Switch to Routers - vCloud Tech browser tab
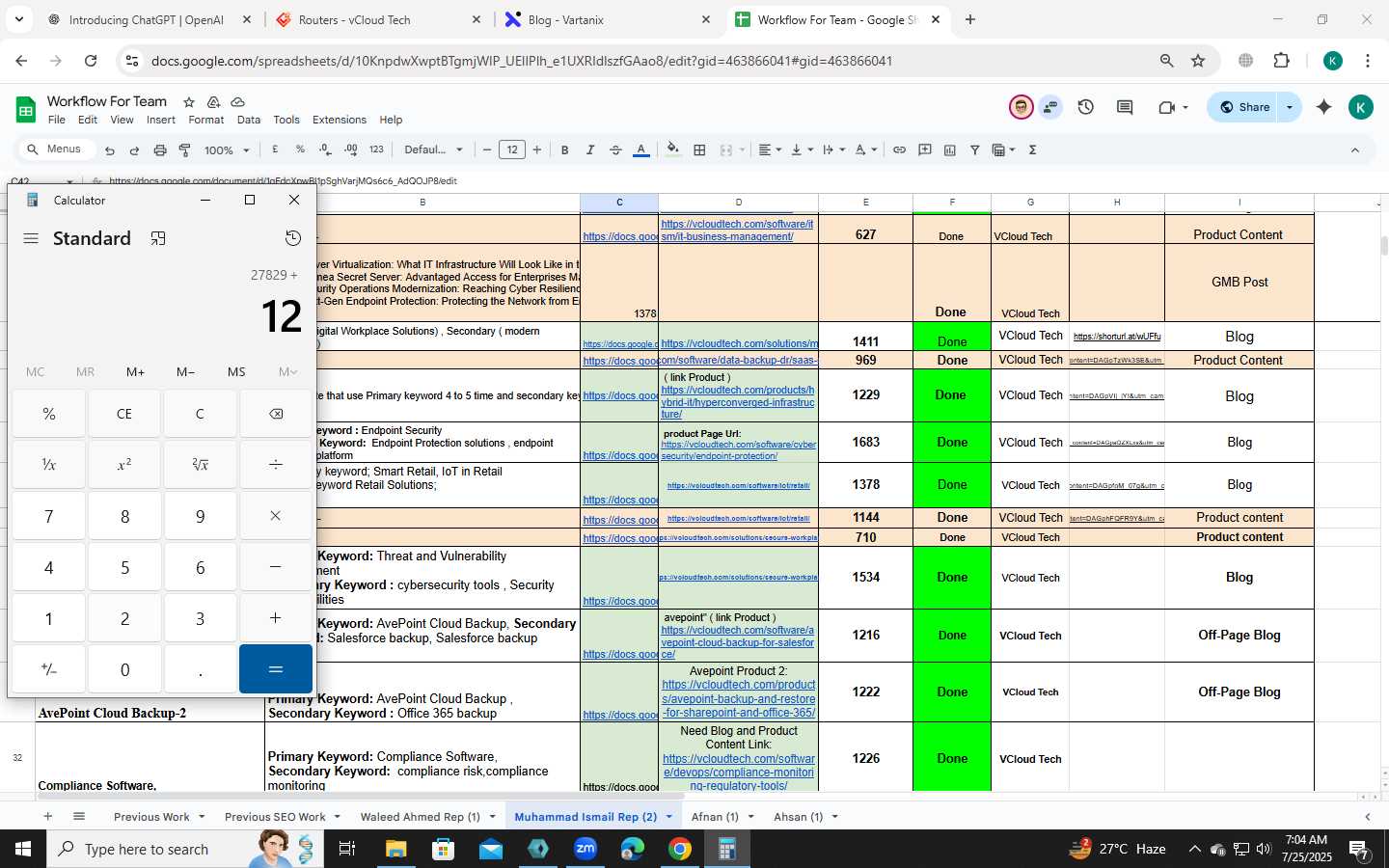 pyautogui.click(x=377, y=19)
